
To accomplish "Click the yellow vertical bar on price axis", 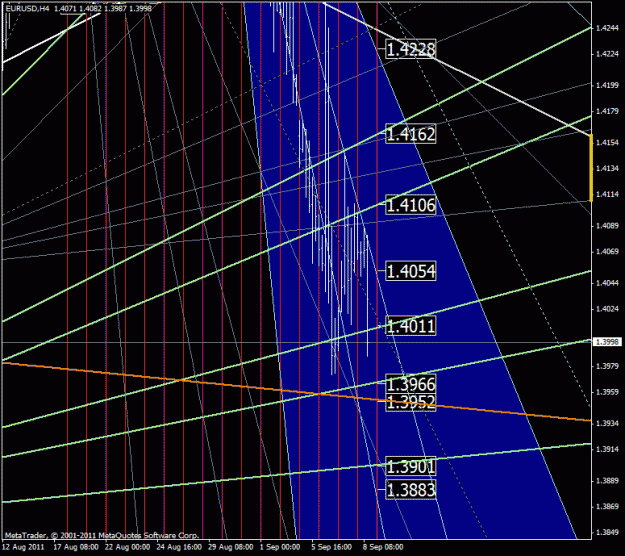I will point(591,168).
